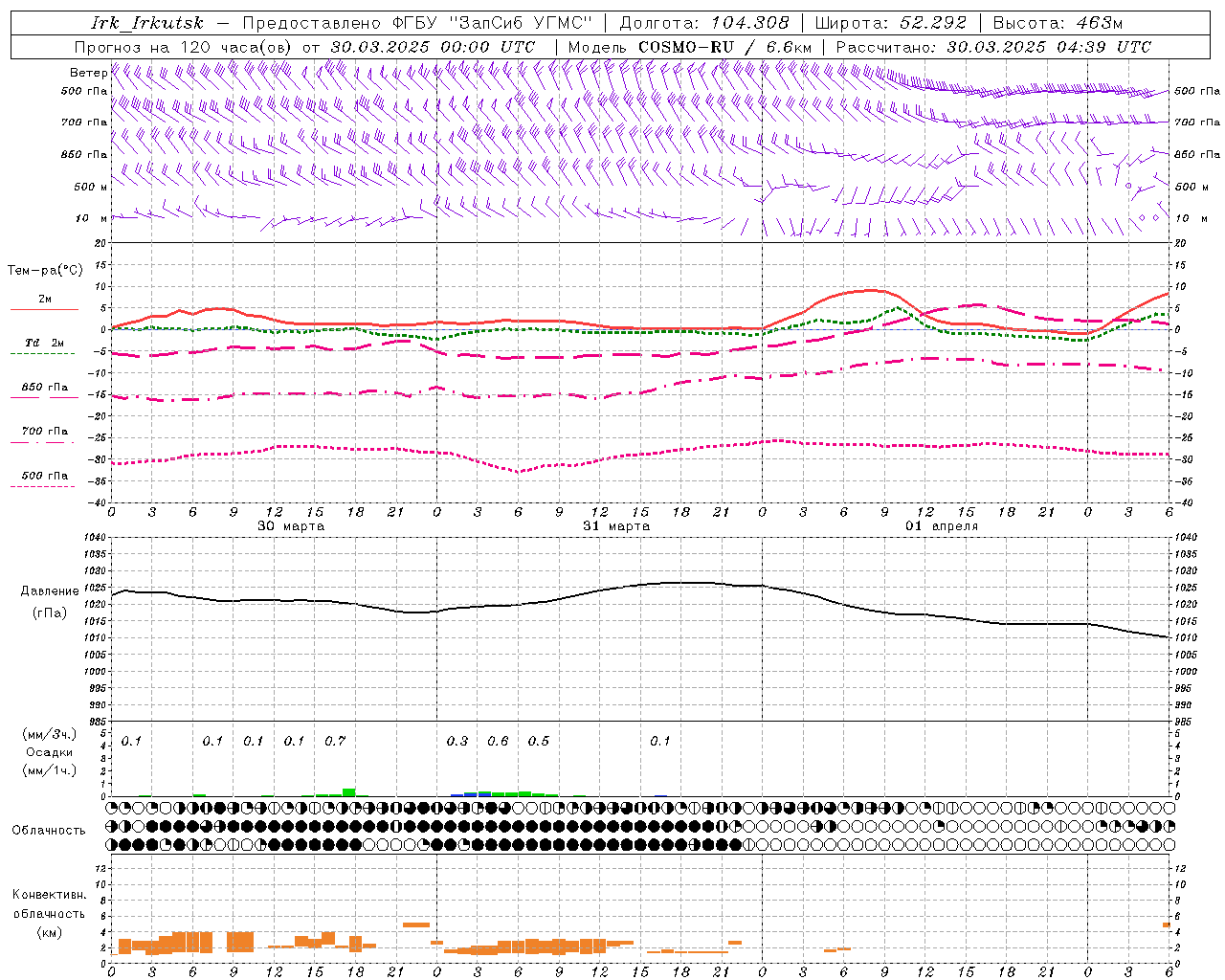The image size is (1225, 980).
Task: Select the "(гПа)" pressure unit label
Action: 50,612
